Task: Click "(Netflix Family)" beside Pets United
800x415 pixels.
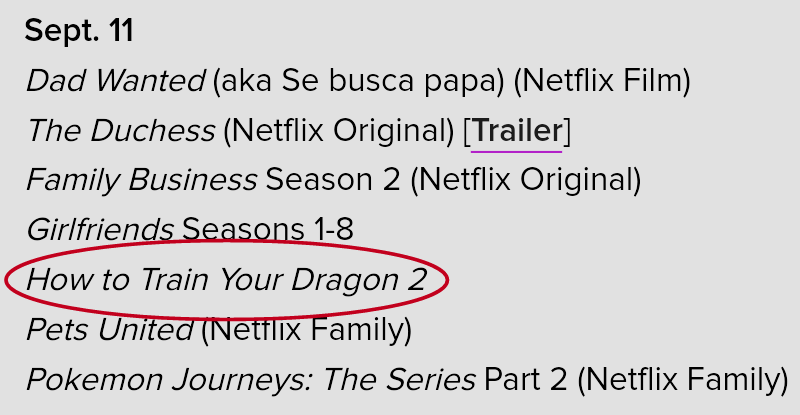Action: 306,329
